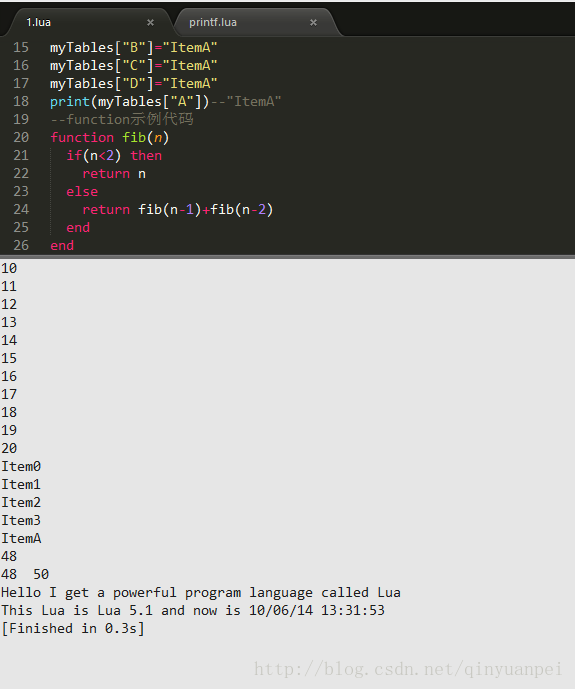The image size is (575, 689).
Task: Click the end keyword on line 25
Action: coord(78,228)
